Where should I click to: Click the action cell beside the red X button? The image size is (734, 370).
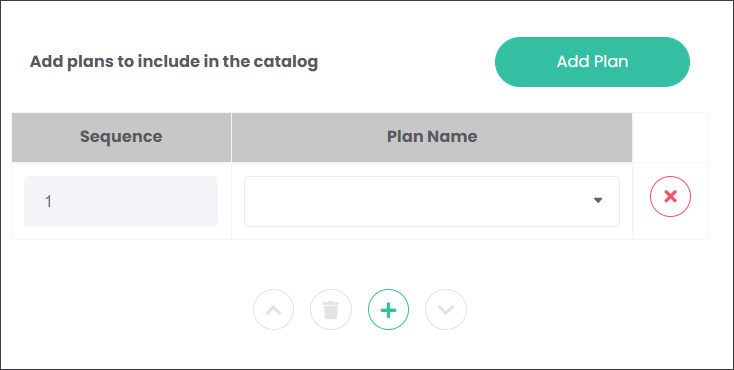pos(671,201)
